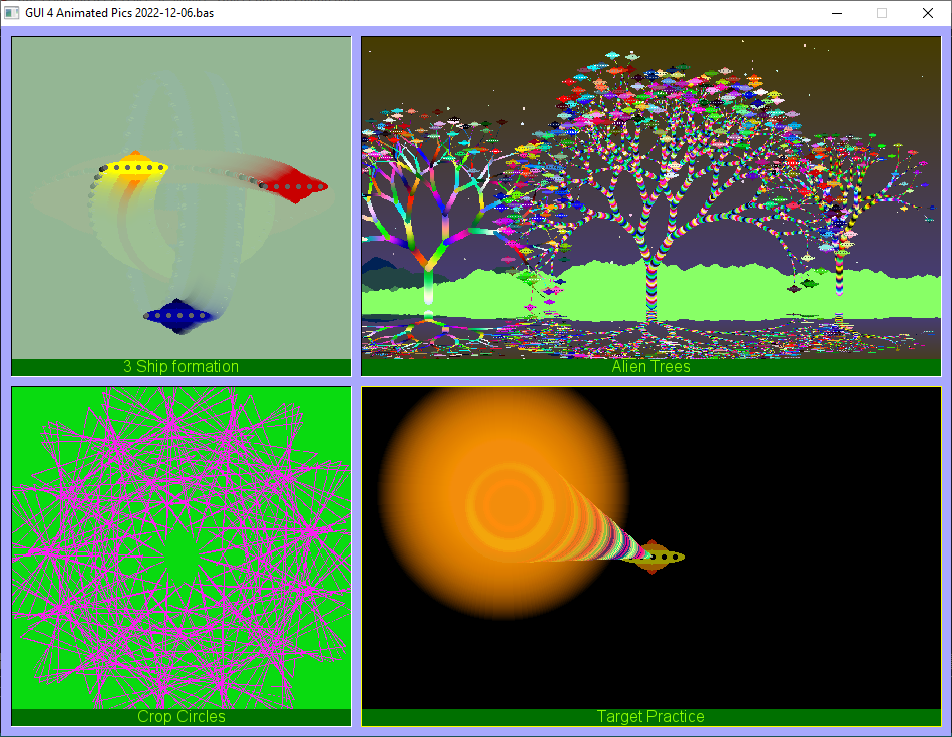Click the window's application icon in title bar
Screen dimensions: 952x737
pos(12,13)
